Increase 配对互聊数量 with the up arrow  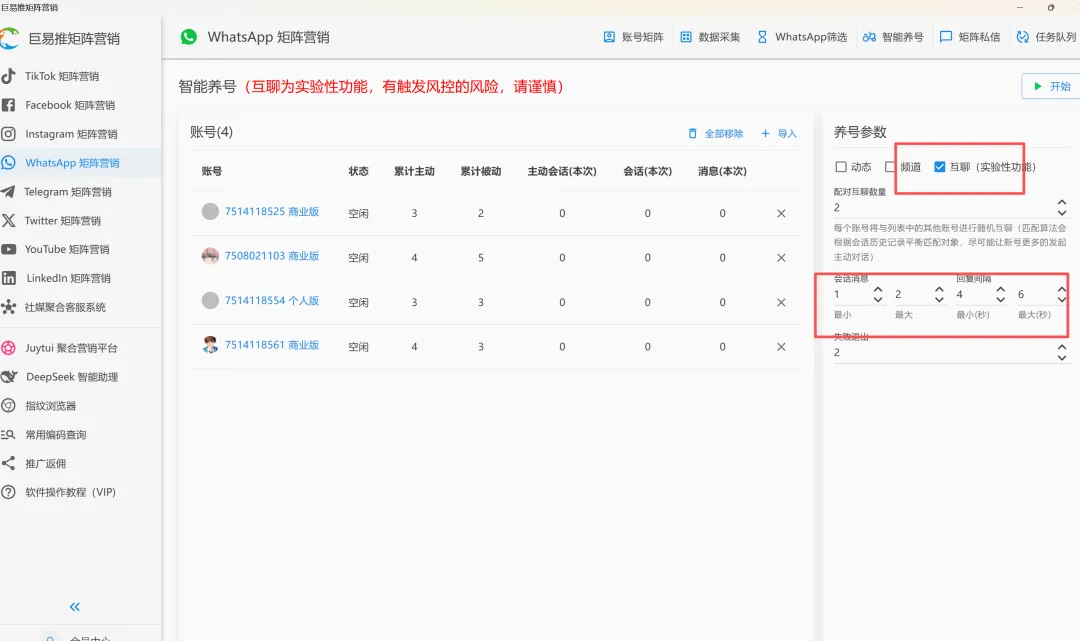click(1064, 203)
